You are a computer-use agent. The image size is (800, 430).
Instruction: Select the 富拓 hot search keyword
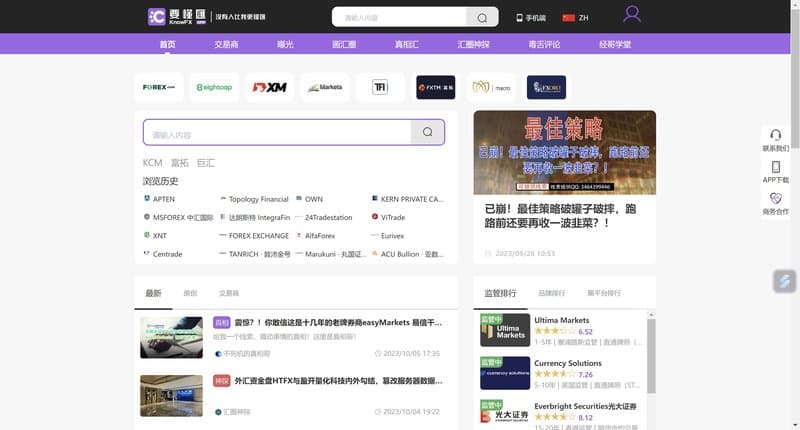(180, 163)
